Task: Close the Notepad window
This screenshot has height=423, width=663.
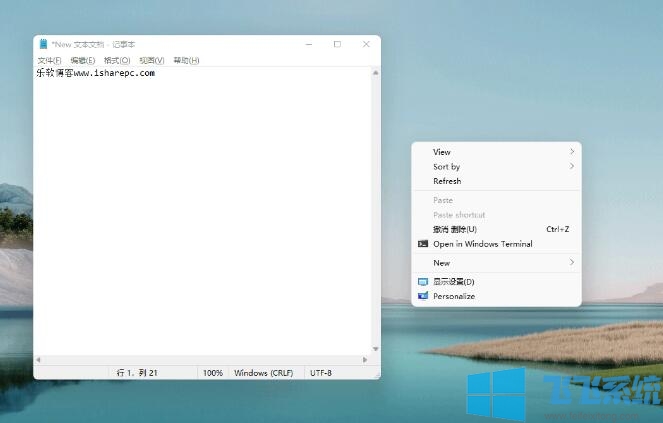Action: [366, 44]
